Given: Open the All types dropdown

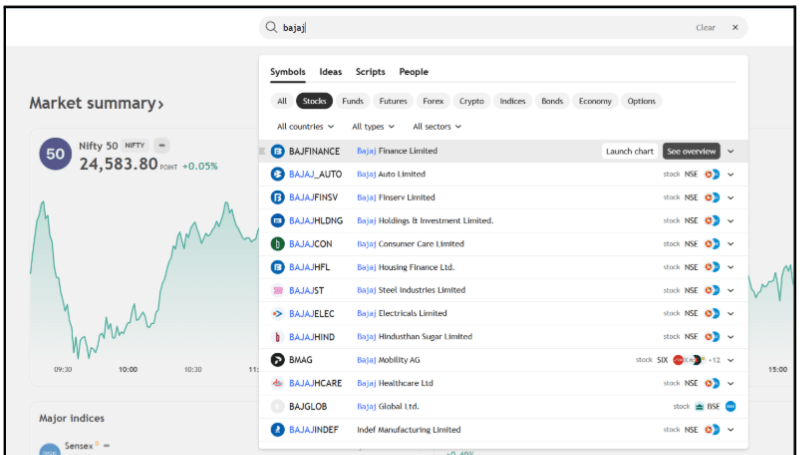Looking at the screenshot, I should (x=373, y=127).
